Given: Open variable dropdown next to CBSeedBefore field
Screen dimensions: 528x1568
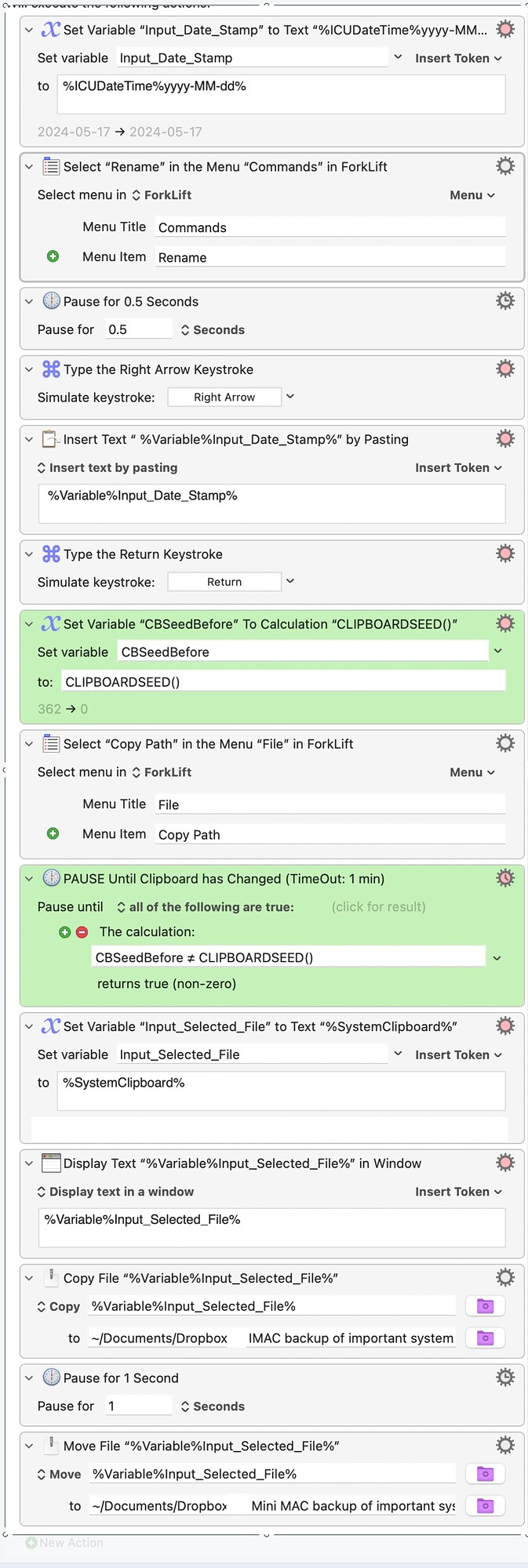Looking at the screenshot, I should pos(497,652).
